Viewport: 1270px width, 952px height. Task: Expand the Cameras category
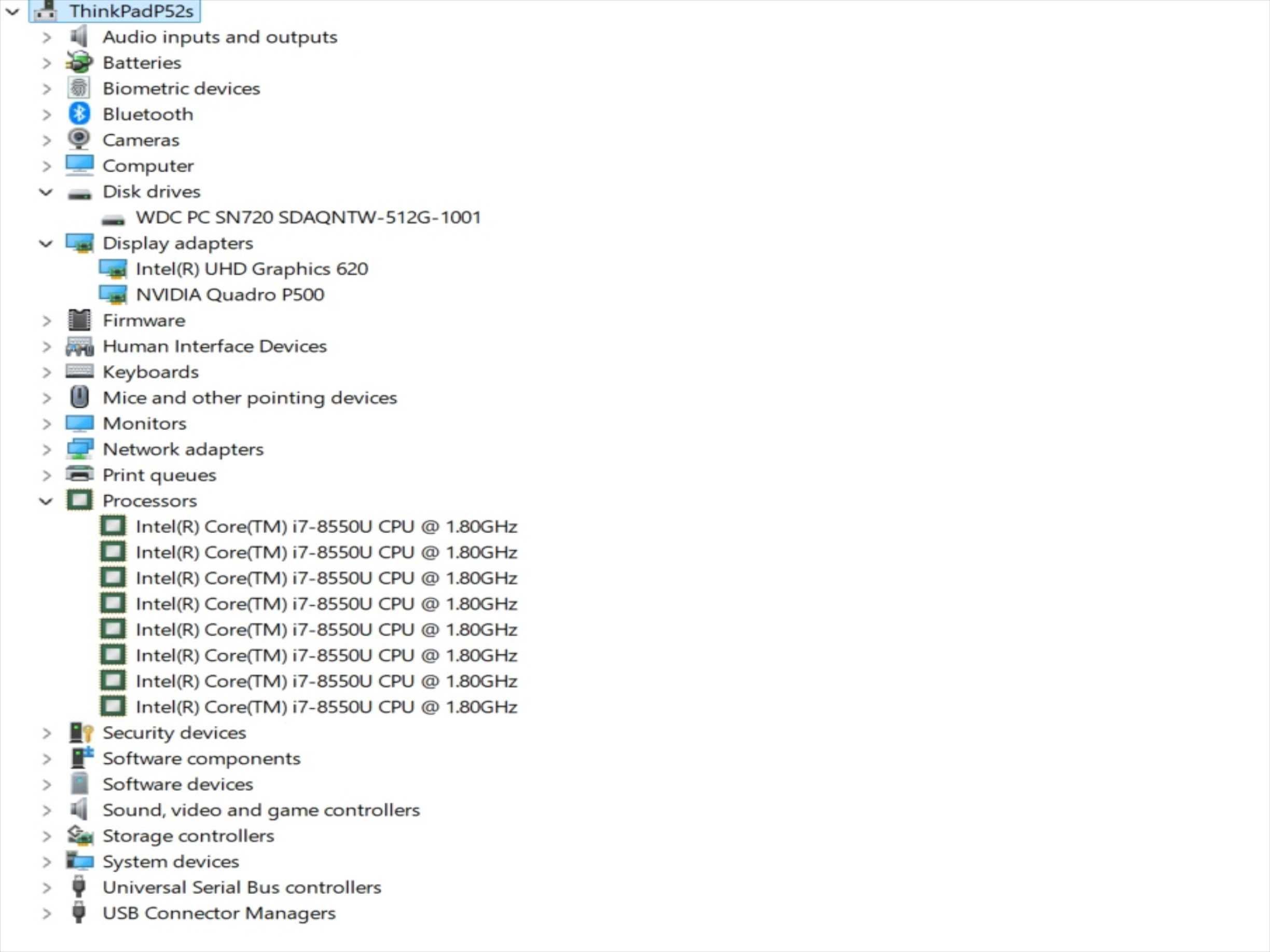pyautogui.click(x=47, y=140)
